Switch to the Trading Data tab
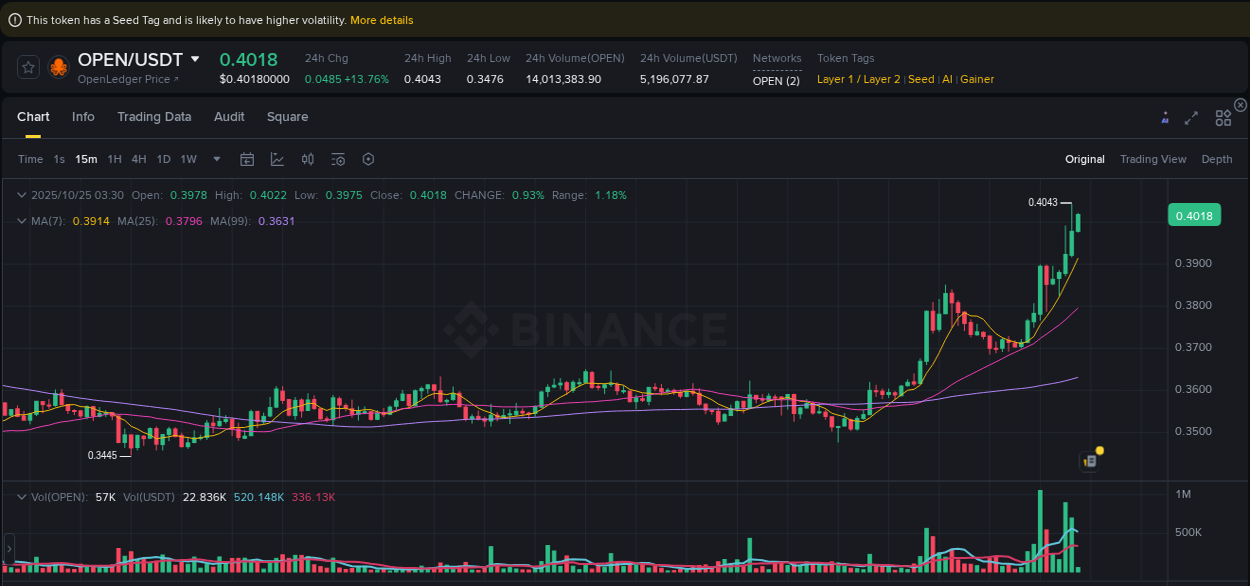Image resolution: width=1250 pixels, height=586 pixels. (154, 117)
